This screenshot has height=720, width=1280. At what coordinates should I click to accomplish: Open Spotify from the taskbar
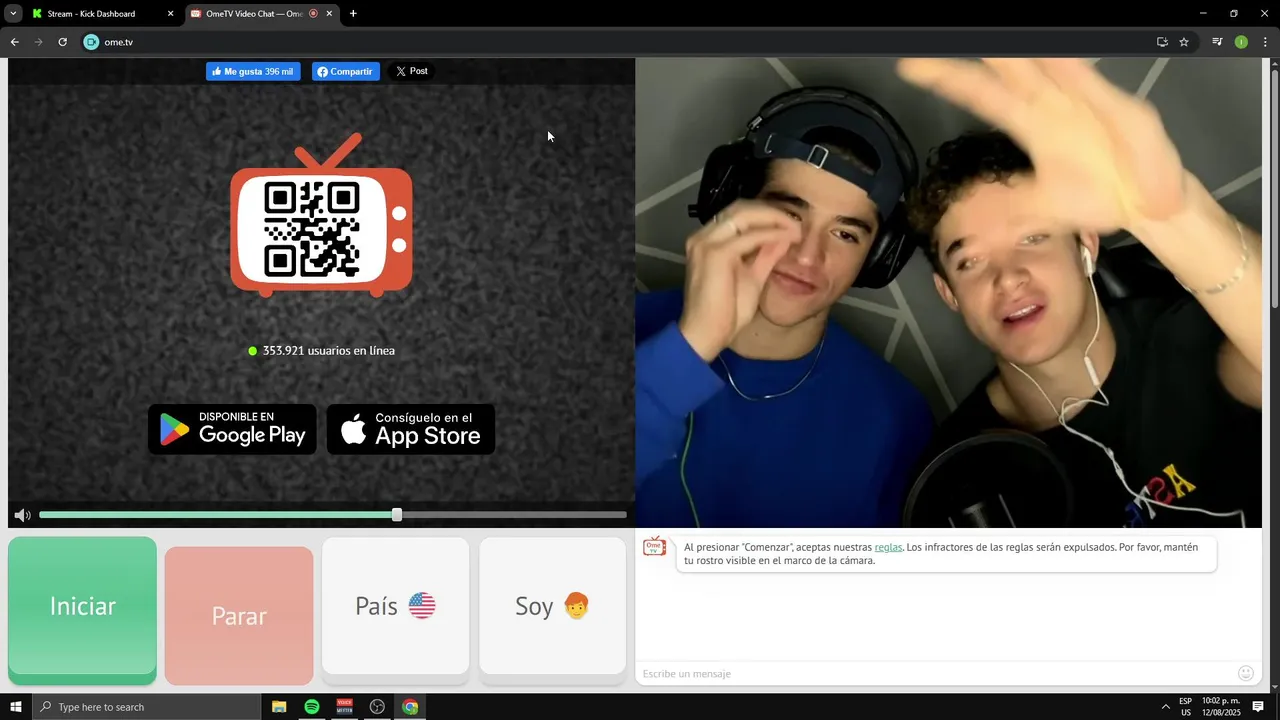tap(312, 707)
